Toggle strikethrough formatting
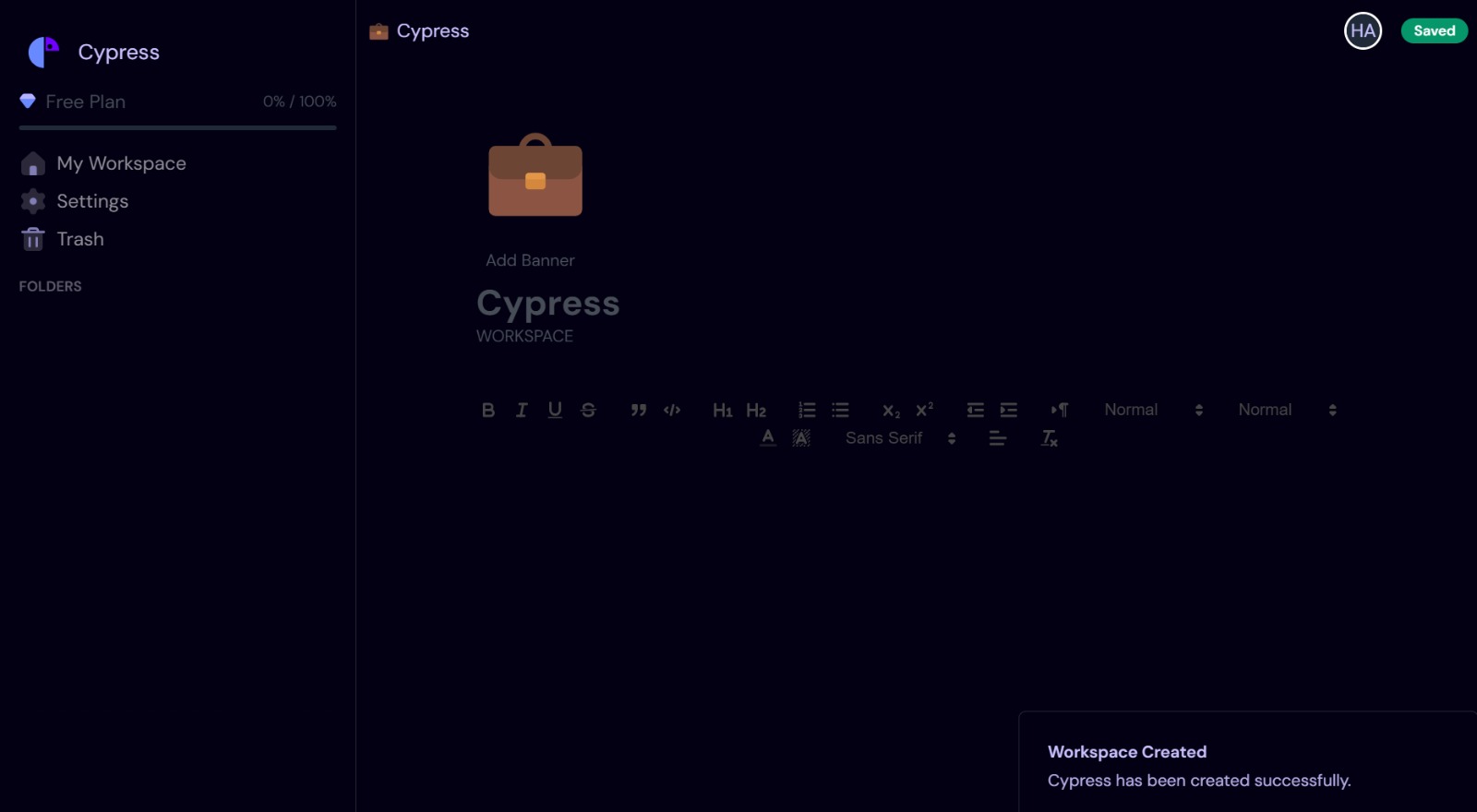This screenshot has height=812, width=1477. click(588, 410)
